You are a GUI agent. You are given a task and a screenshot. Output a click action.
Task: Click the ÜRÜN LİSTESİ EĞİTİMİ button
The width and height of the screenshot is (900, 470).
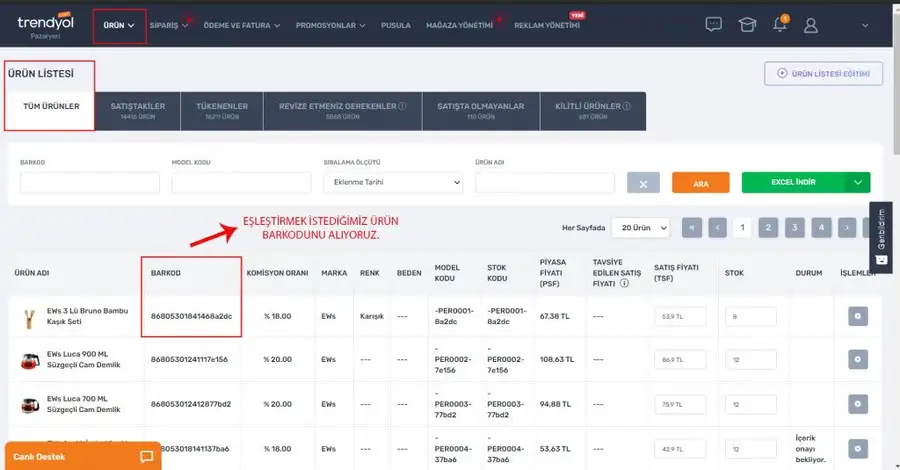point(823,73)
